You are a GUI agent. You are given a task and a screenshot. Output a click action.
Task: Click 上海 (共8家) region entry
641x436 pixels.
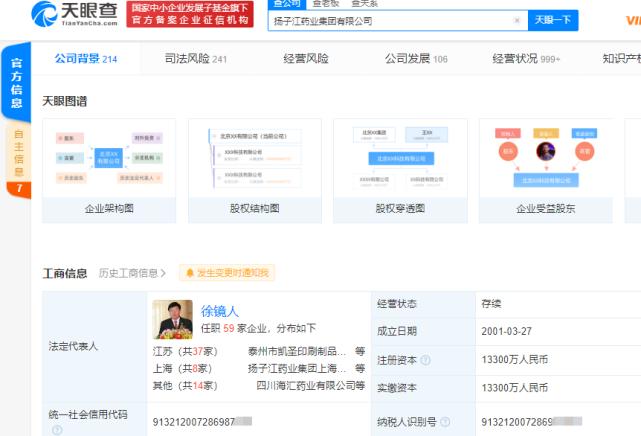pos(182,369)
